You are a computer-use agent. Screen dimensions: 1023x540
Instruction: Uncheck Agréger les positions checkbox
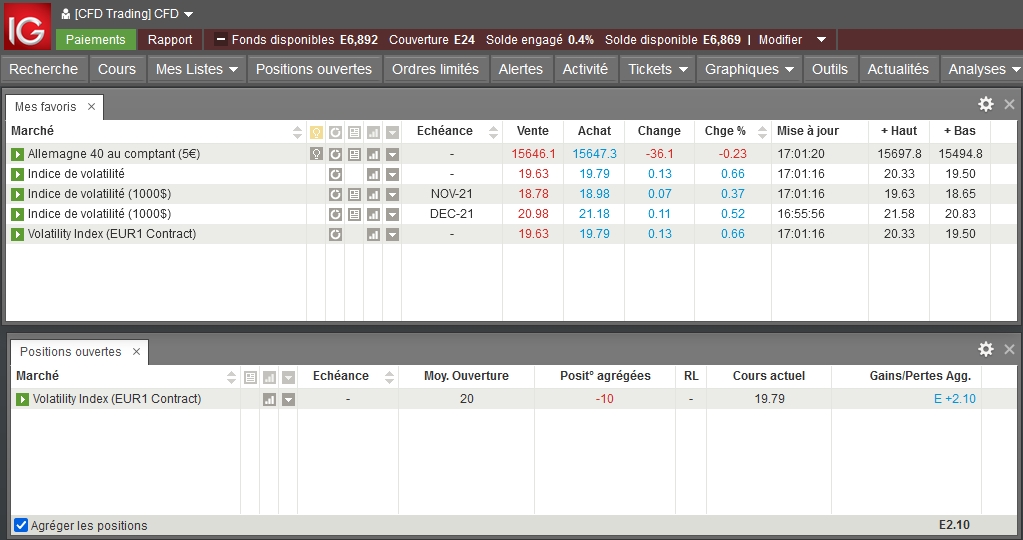click(21, 525)
